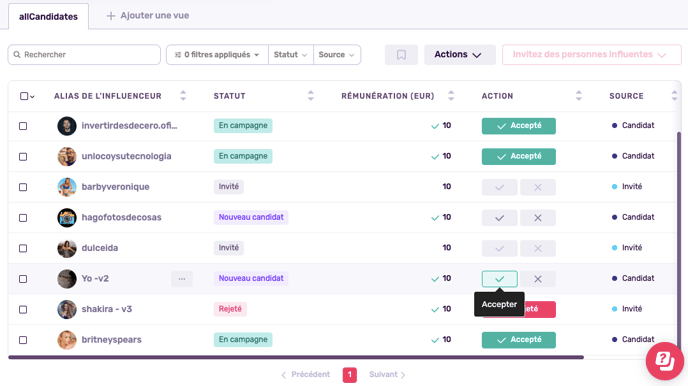688x386 pixels.
Task: Click dulceida accept checkmark icon
Action: [x=499, y=248]
